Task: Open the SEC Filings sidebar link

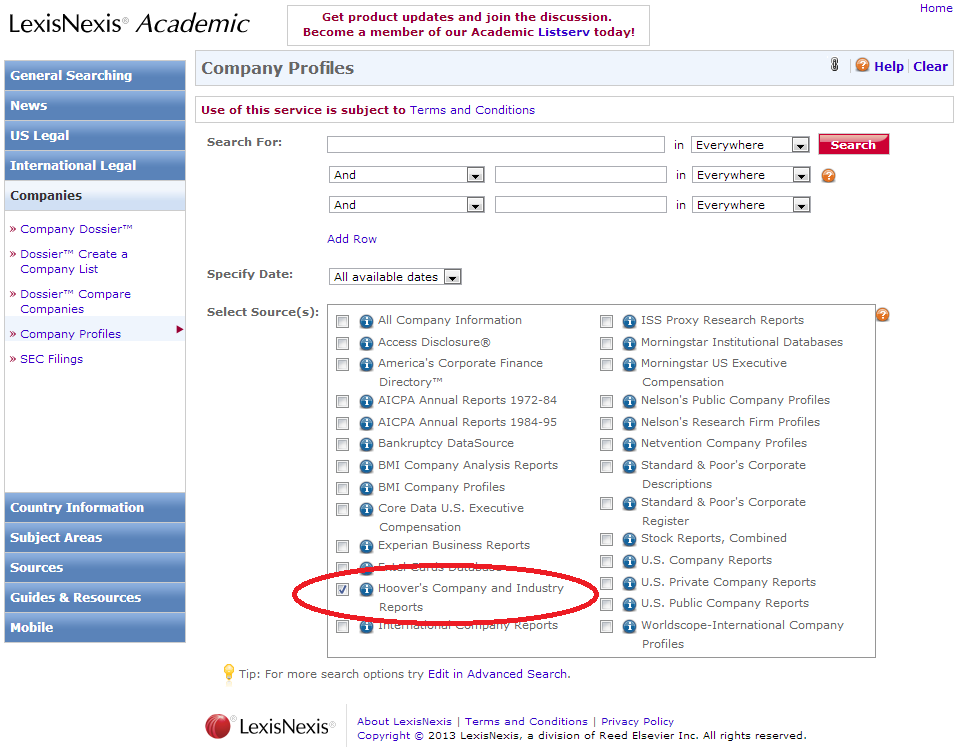Action: (x=52, y=359)
